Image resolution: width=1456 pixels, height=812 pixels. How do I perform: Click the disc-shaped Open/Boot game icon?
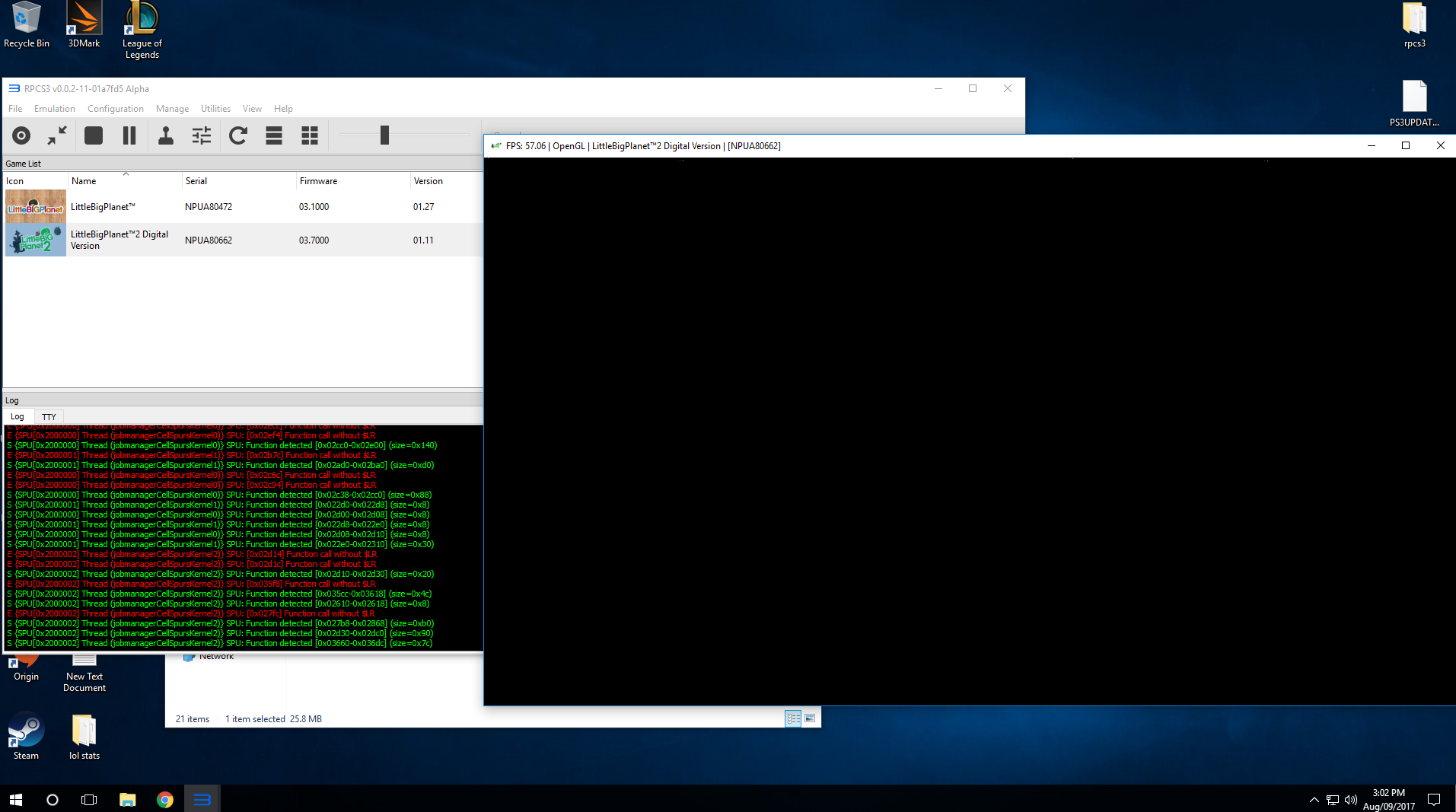tap(21, 135)
